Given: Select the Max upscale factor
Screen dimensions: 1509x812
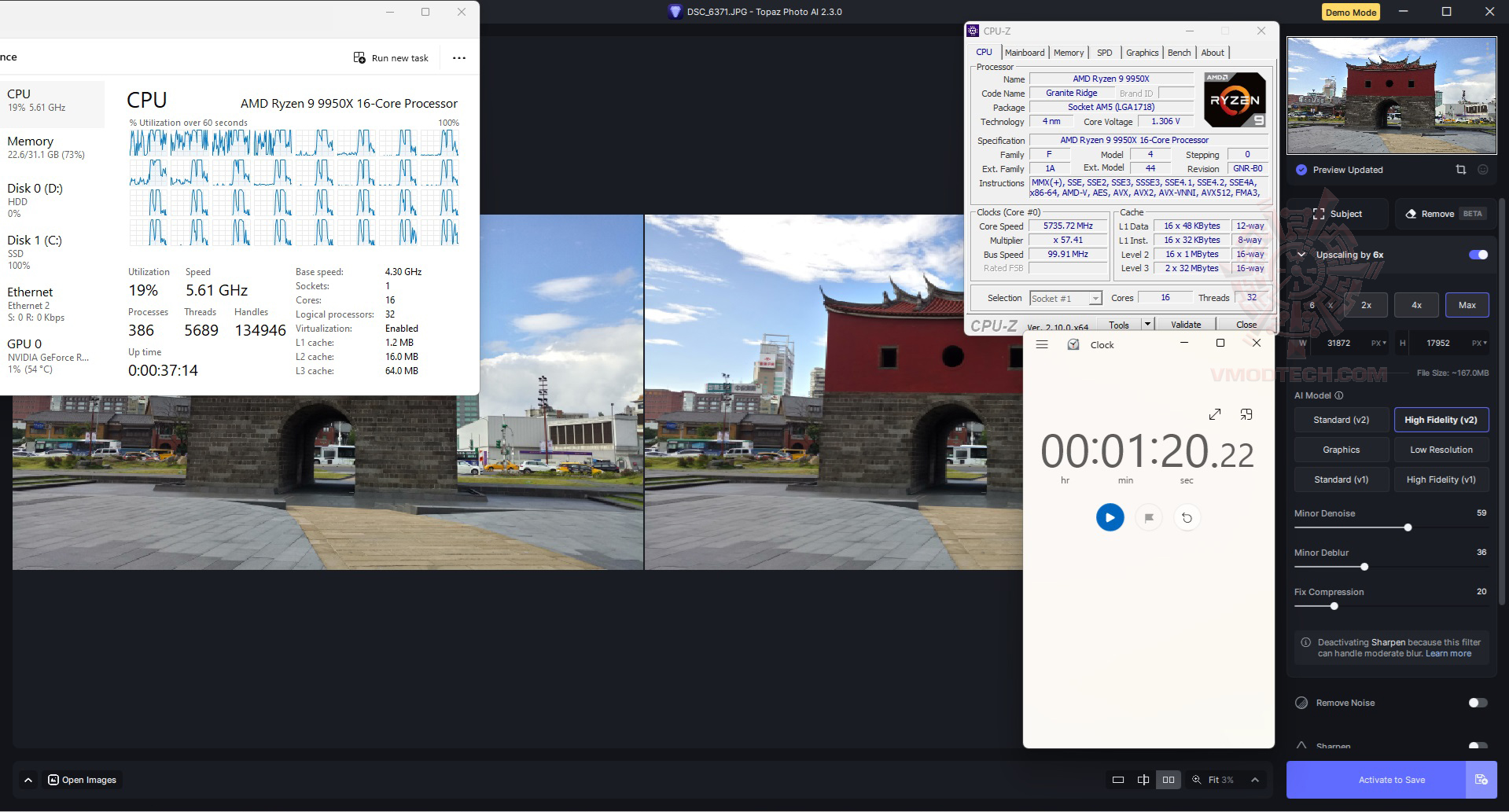Looking at the screenshot, I should [1467, 305].
